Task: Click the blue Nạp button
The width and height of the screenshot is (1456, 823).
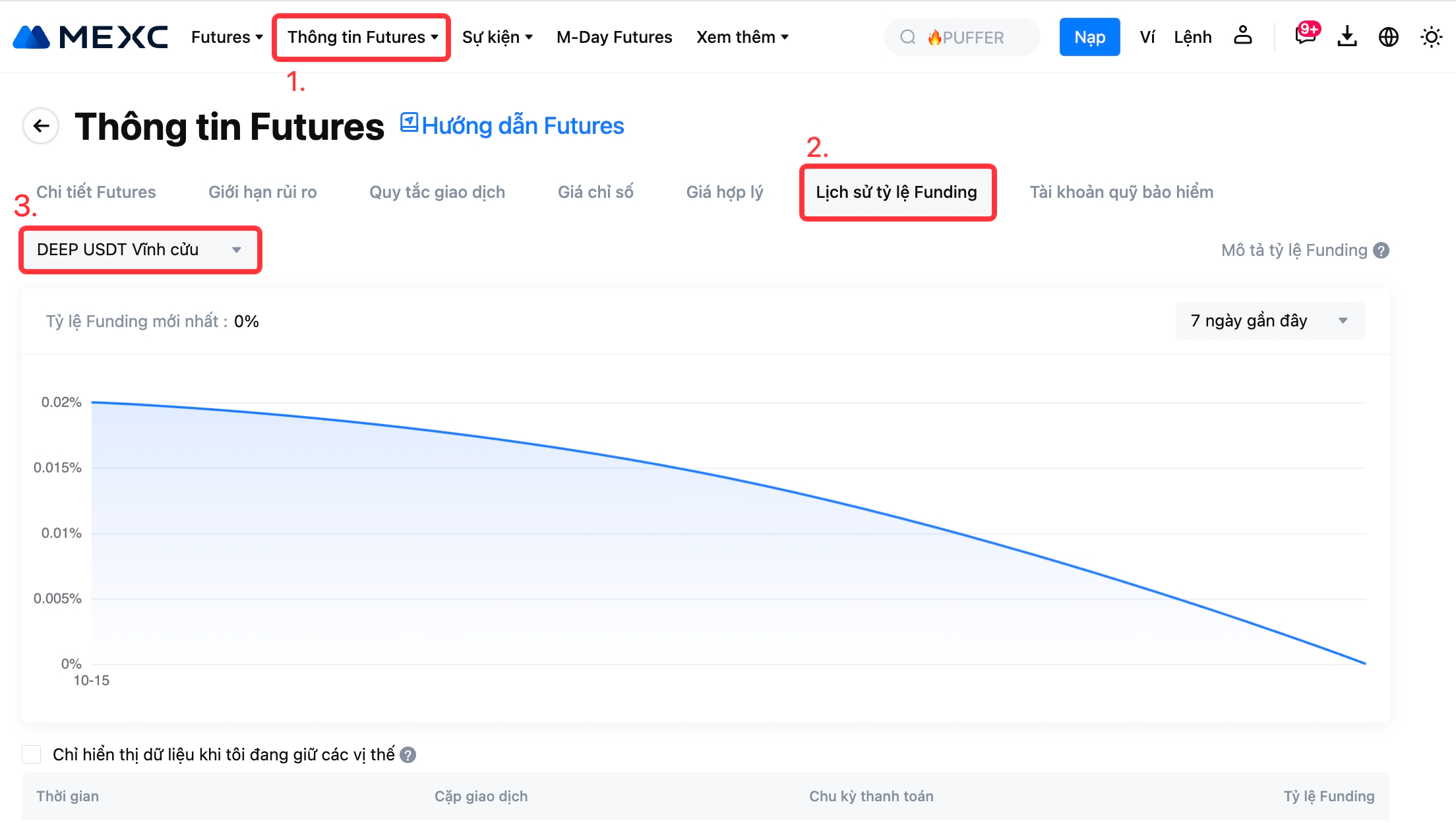Action: tap(1089, 37)
